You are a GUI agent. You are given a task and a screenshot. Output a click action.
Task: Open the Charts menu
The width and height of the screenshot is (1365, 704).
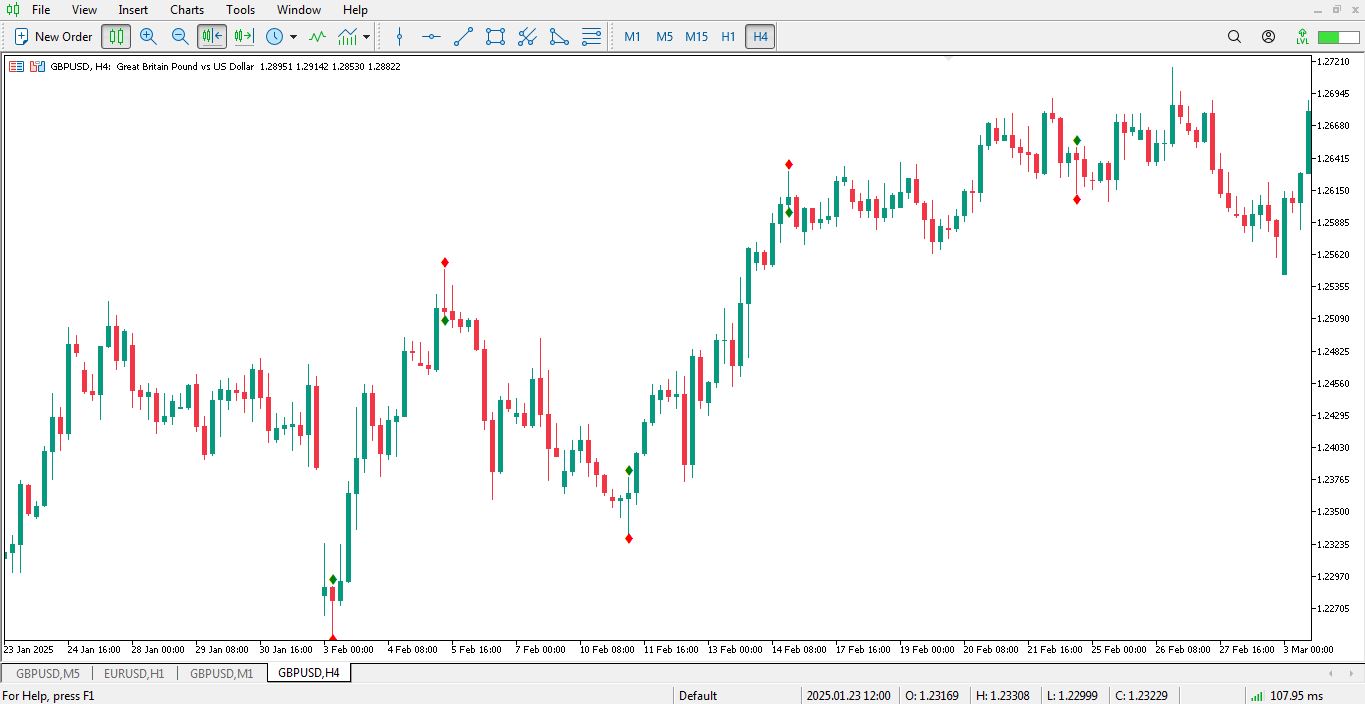tap(187, 10)
